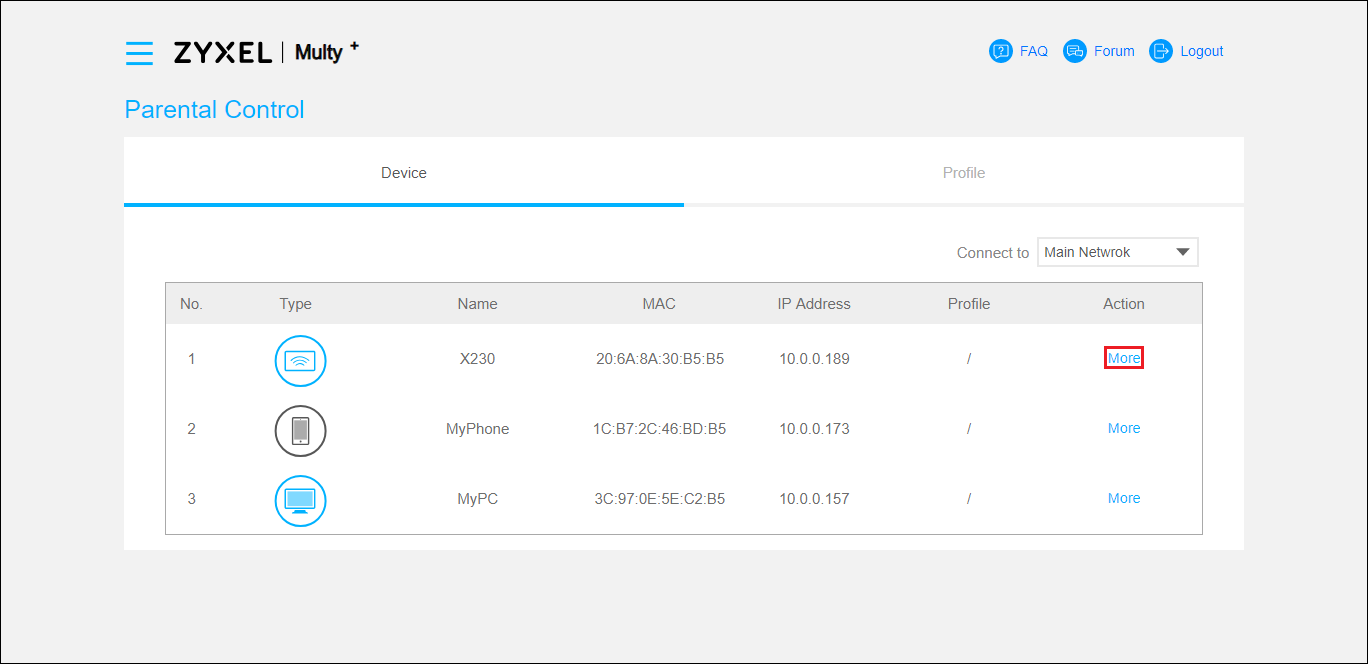Click the MyPC desktop monitor type icon

point(301,501)
